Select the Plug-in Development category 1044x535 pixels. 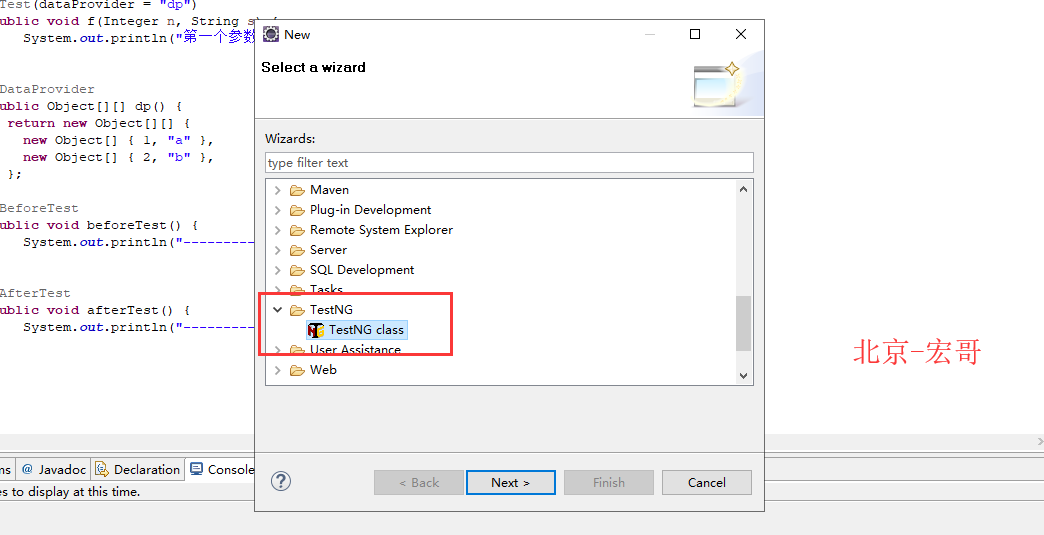pyautogui.click(x=370, y=210)
